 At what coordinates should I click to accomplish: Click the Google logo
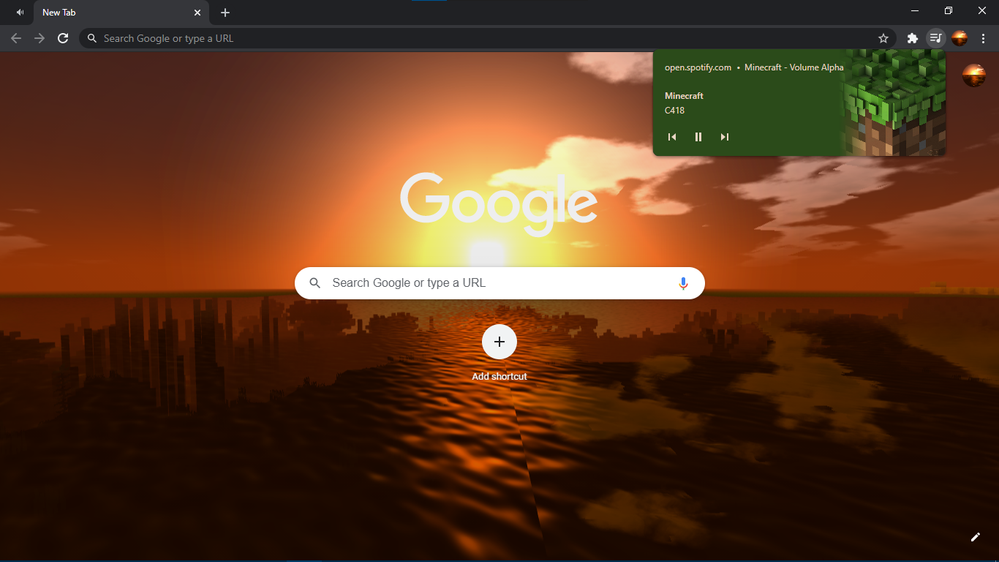(x=499, y=203)
